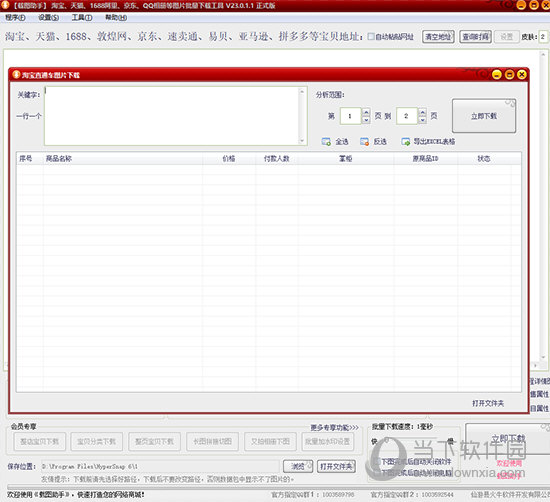Click 立即下载 in the Taobao dialog
The image size is (550, 502).
[484, 116]
